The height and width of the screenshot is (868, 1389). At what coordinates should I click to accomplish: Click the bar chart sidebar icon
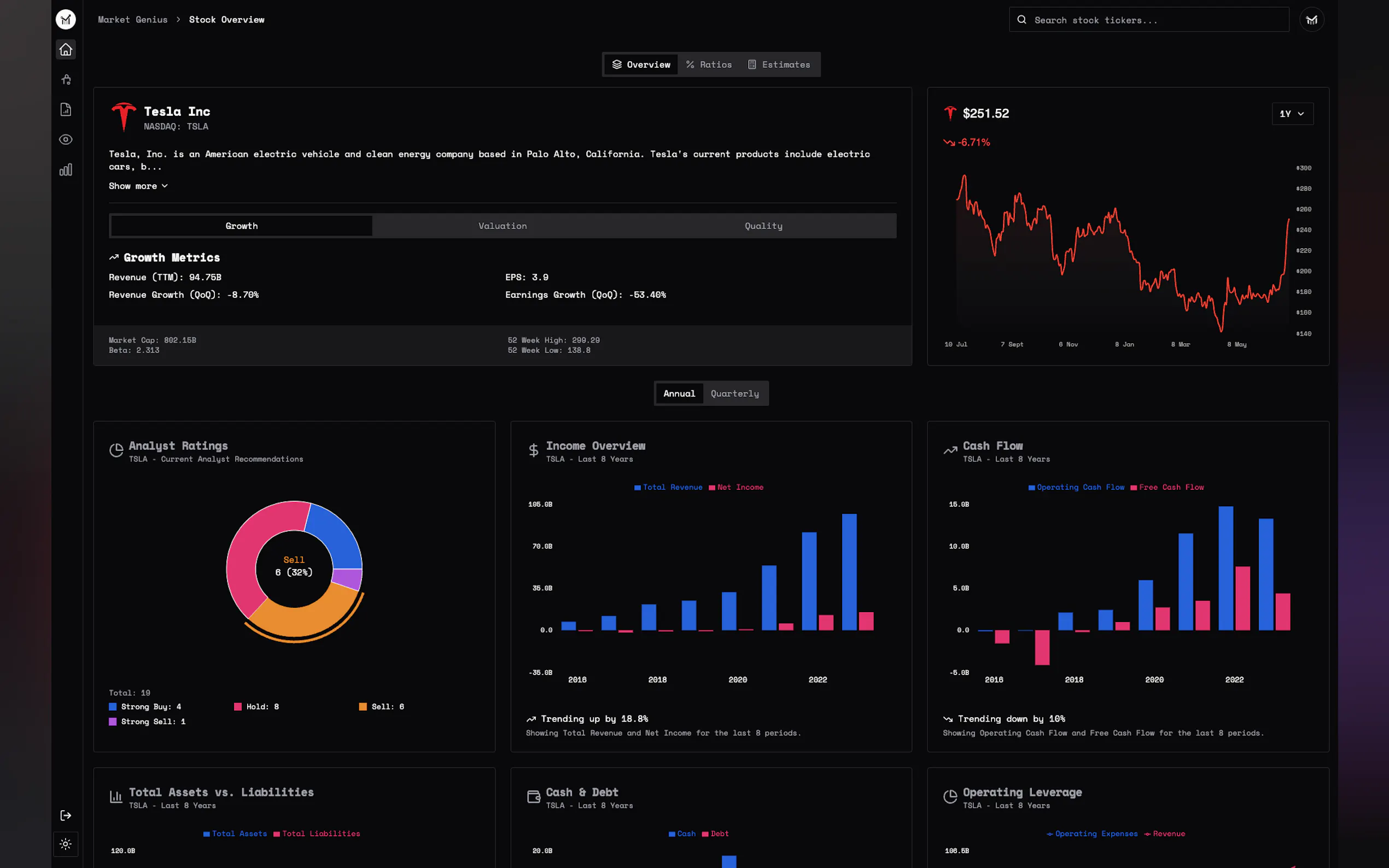click(66, 170)
